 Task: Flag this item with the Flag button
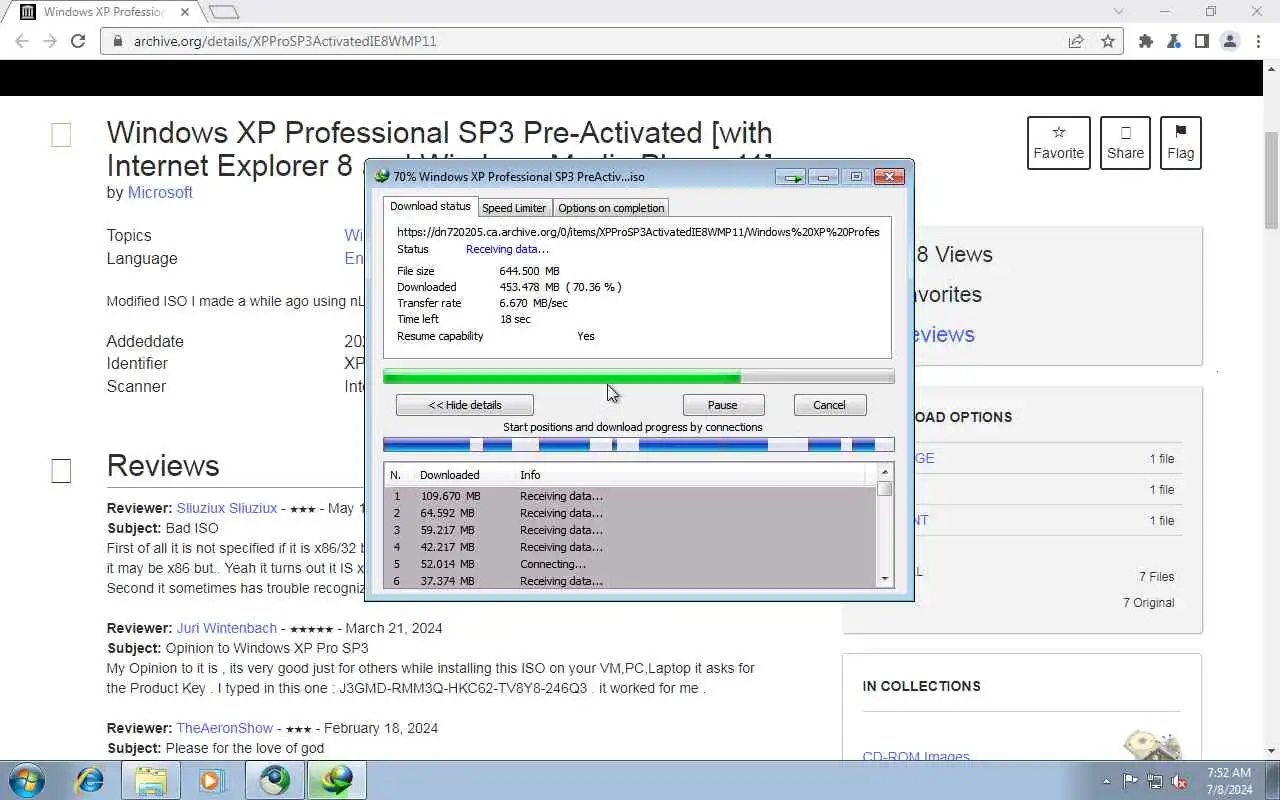tap(1180, 143)
